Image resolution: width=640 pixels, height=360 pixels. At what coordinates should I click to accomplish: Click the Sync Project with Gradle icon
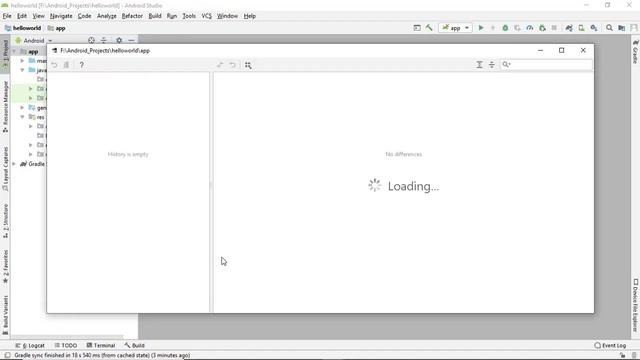(x=569, y=28)
